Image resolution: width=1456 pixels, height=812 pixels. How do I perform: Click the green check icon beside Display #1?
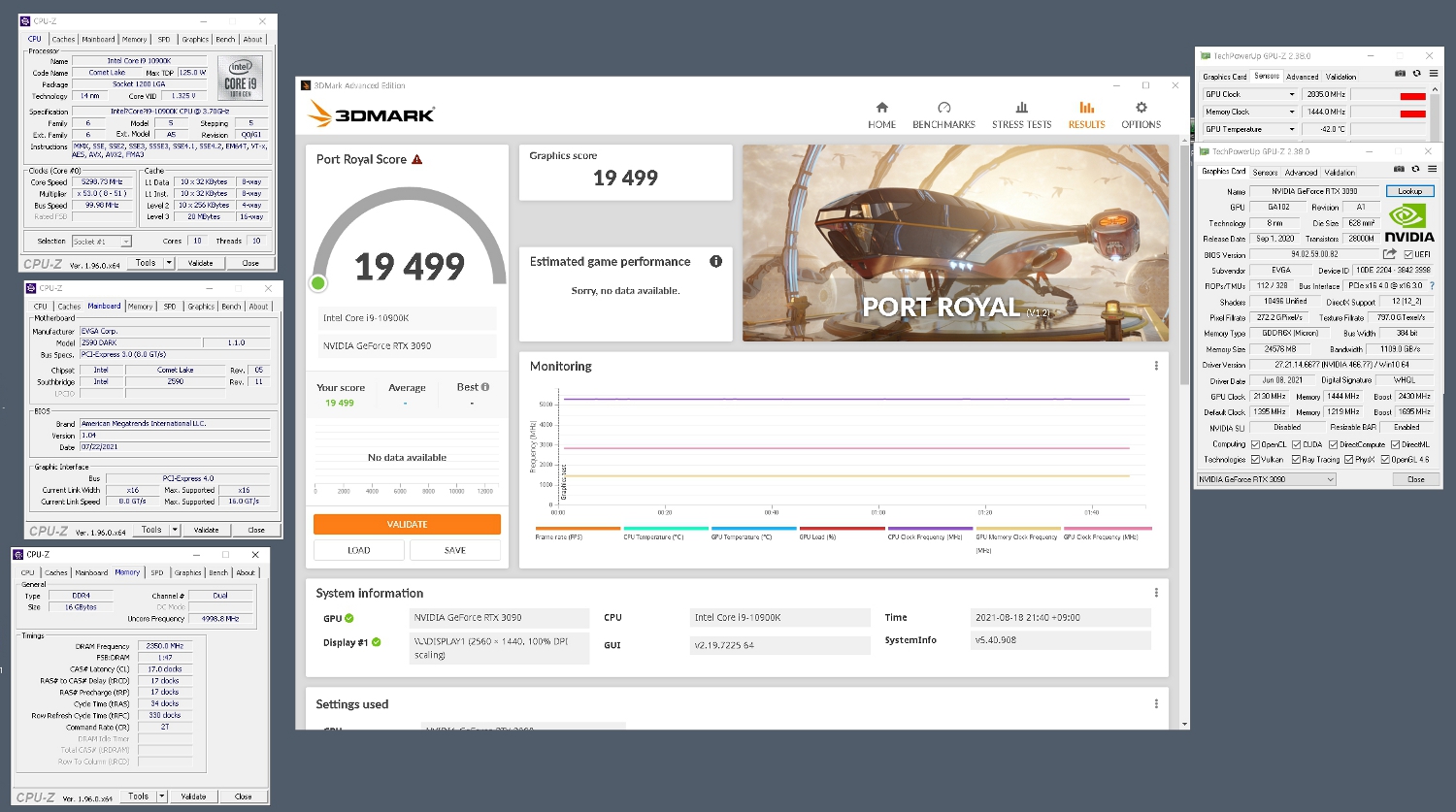tap(377, 642)
